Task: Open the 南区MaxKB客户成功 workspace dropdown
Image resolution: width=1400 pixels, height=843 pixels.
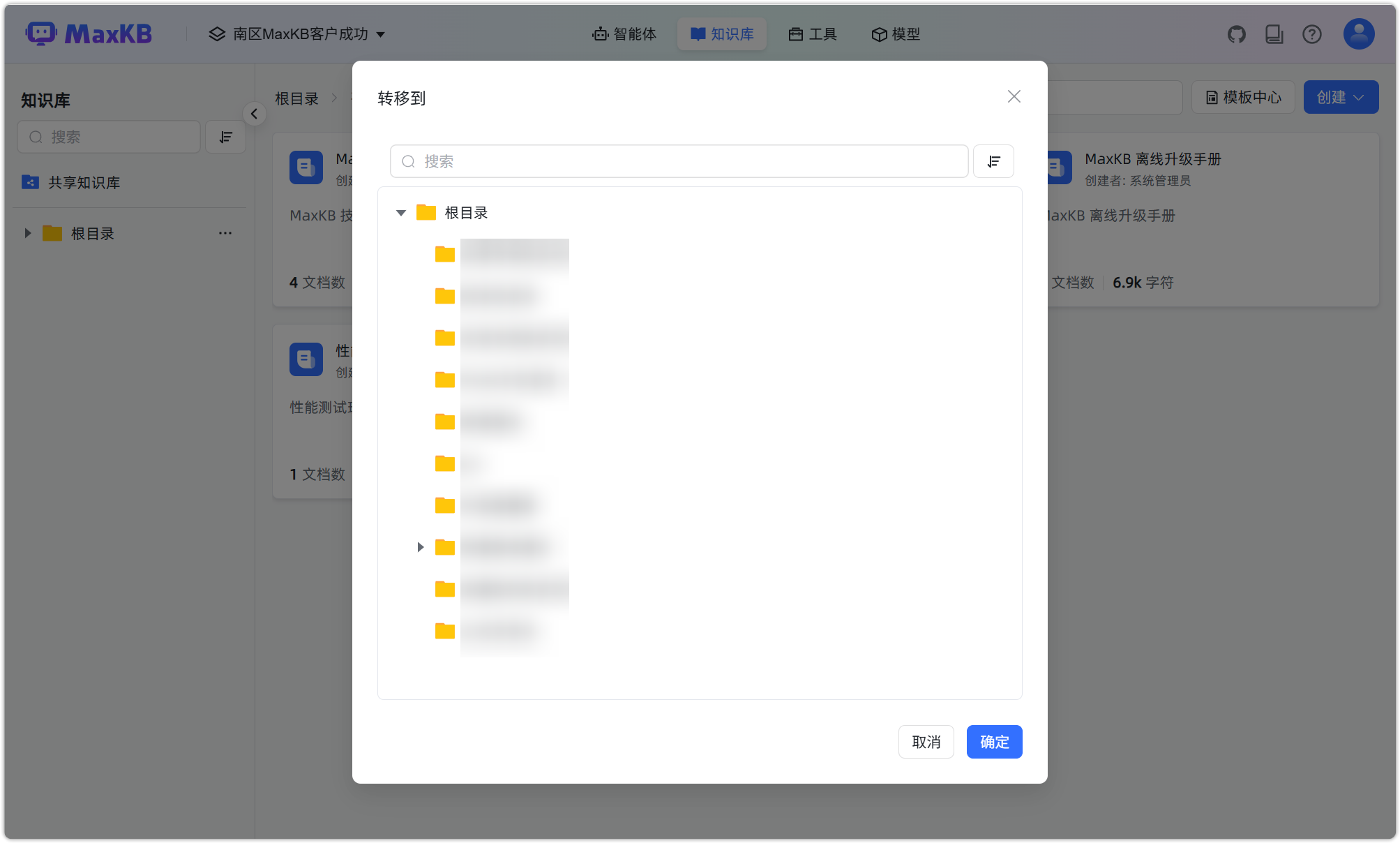Action: click(299, 33)
